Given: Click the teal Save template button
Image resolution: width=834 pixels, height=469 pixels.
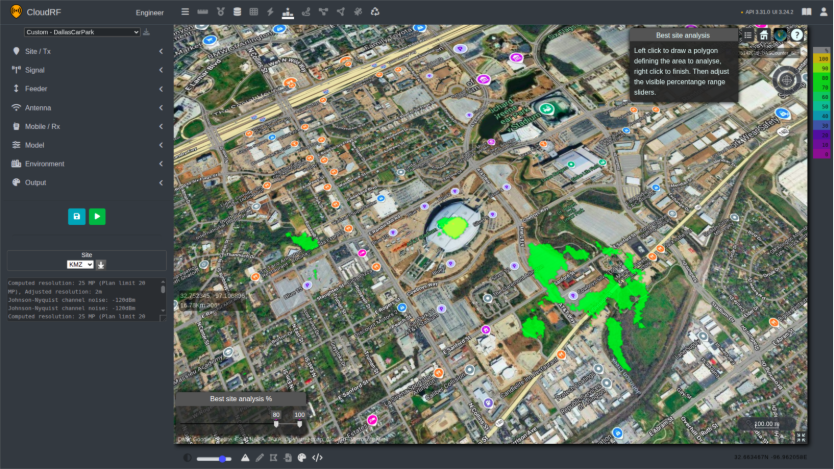Looking at the screenshot, I should point(77,216).
